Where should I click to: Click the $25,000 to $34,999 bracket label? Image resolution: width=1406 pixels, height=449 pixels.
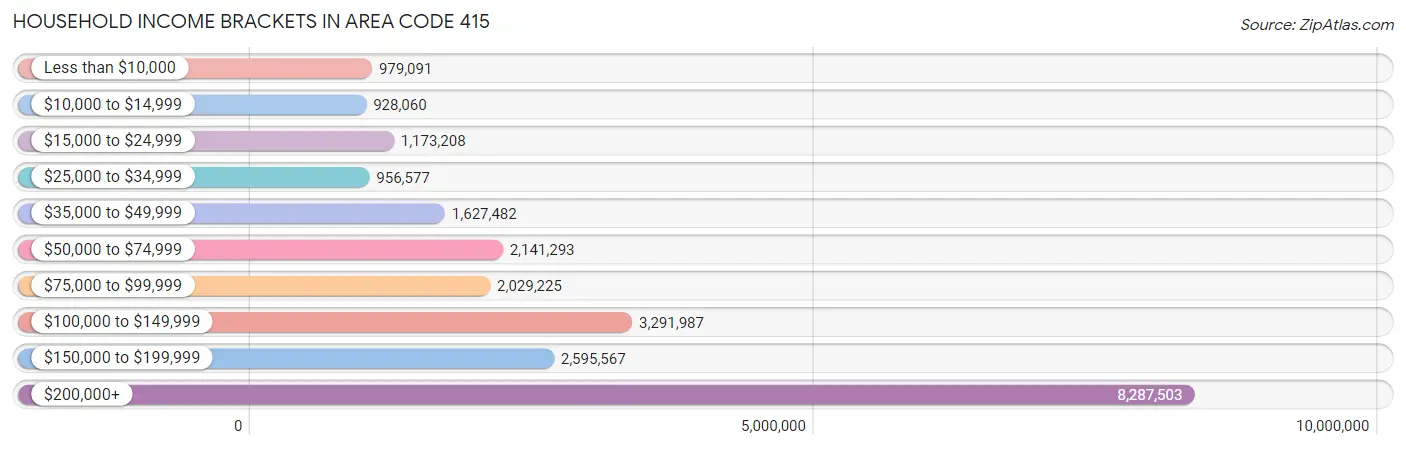(x=113, y=177)
